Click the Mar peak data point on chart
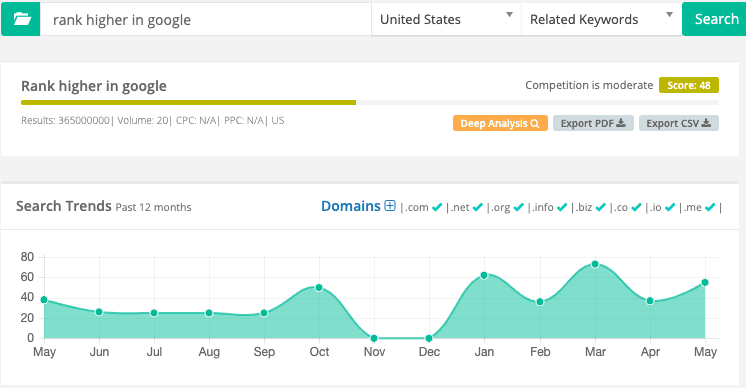Image resolution: width=746 pixels, height=388 pixels. [595, 264]
